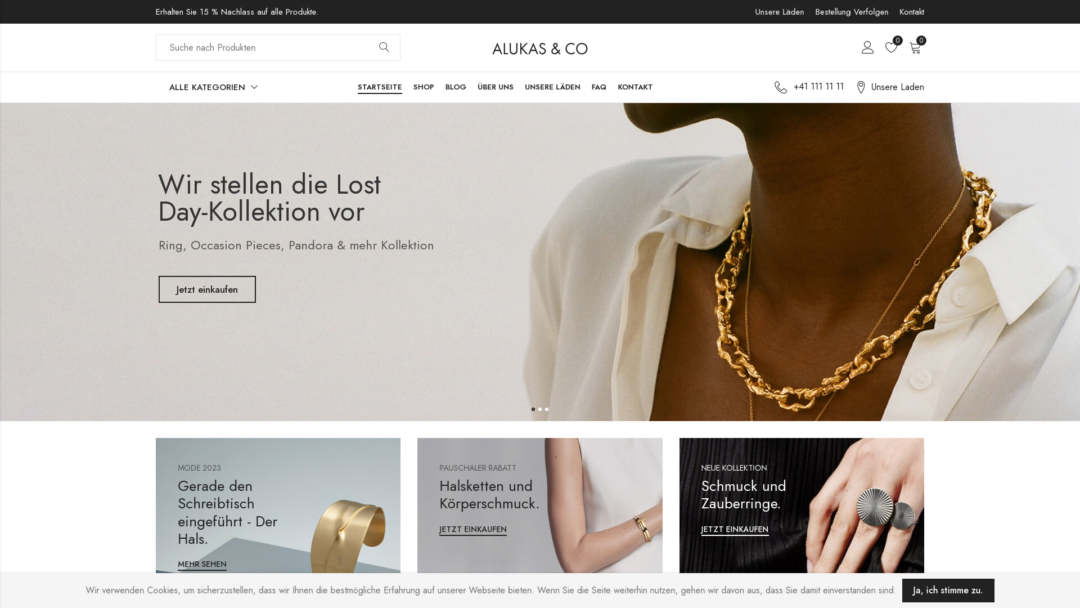Follow the Bestellung Verfolgen link
The height and width of the screenshot is (608, 1080).
point(851,12)
